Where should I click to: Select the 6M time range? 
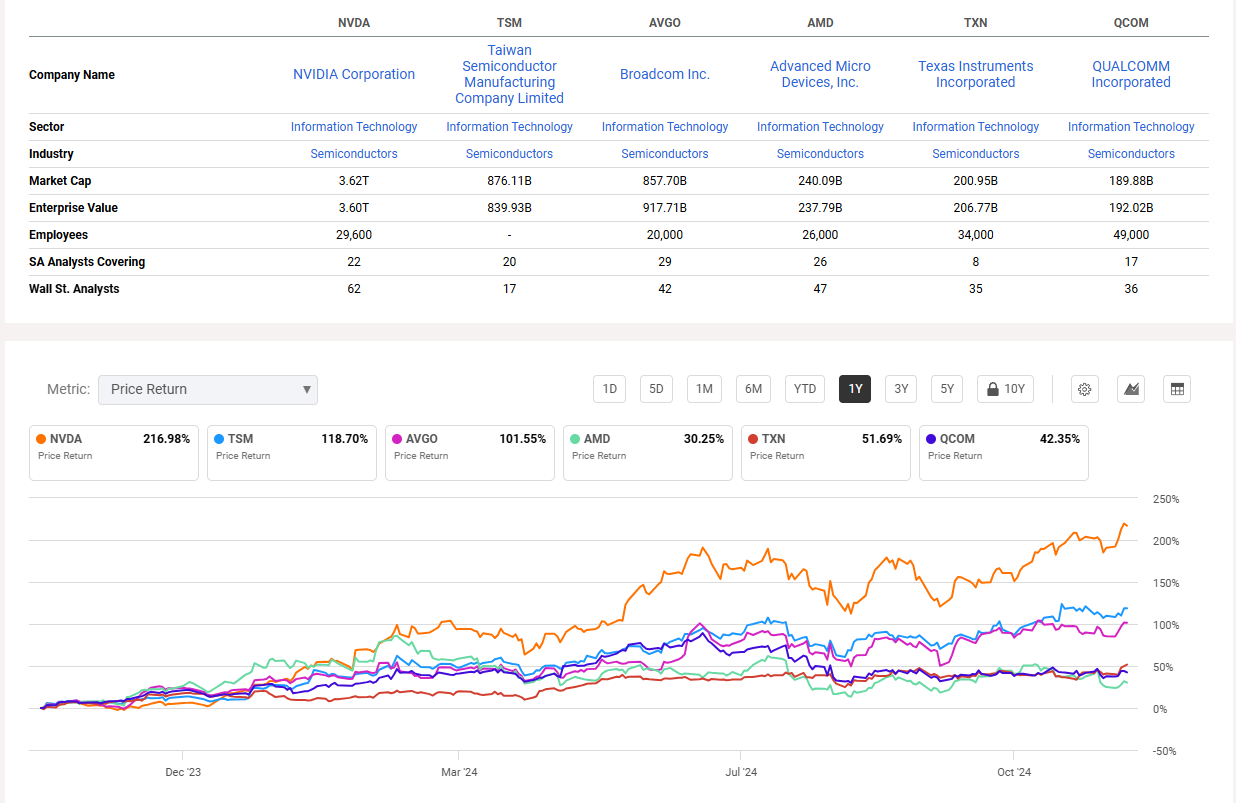coord(753,389)
